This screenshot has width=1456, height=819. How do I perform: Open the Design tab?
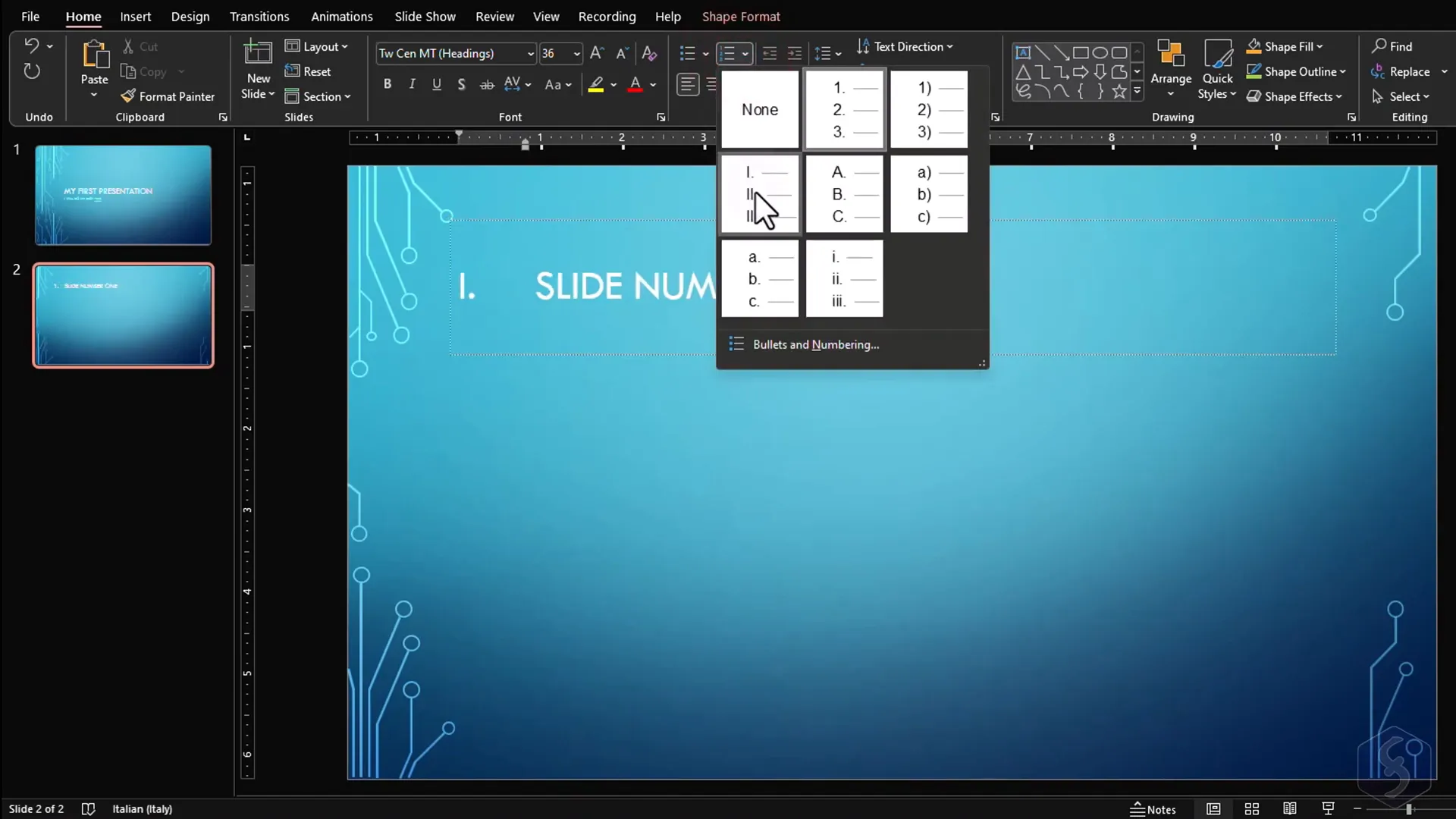point(190,17)
